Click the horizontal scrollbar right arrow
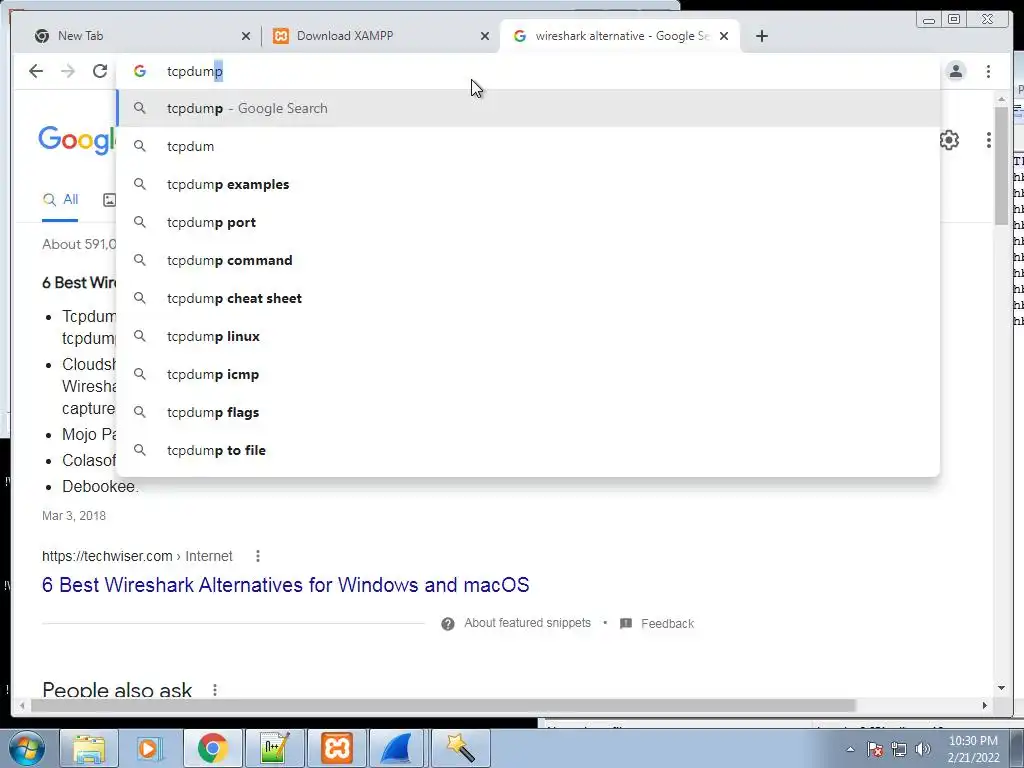1024x768 pixels. (985, 705)
